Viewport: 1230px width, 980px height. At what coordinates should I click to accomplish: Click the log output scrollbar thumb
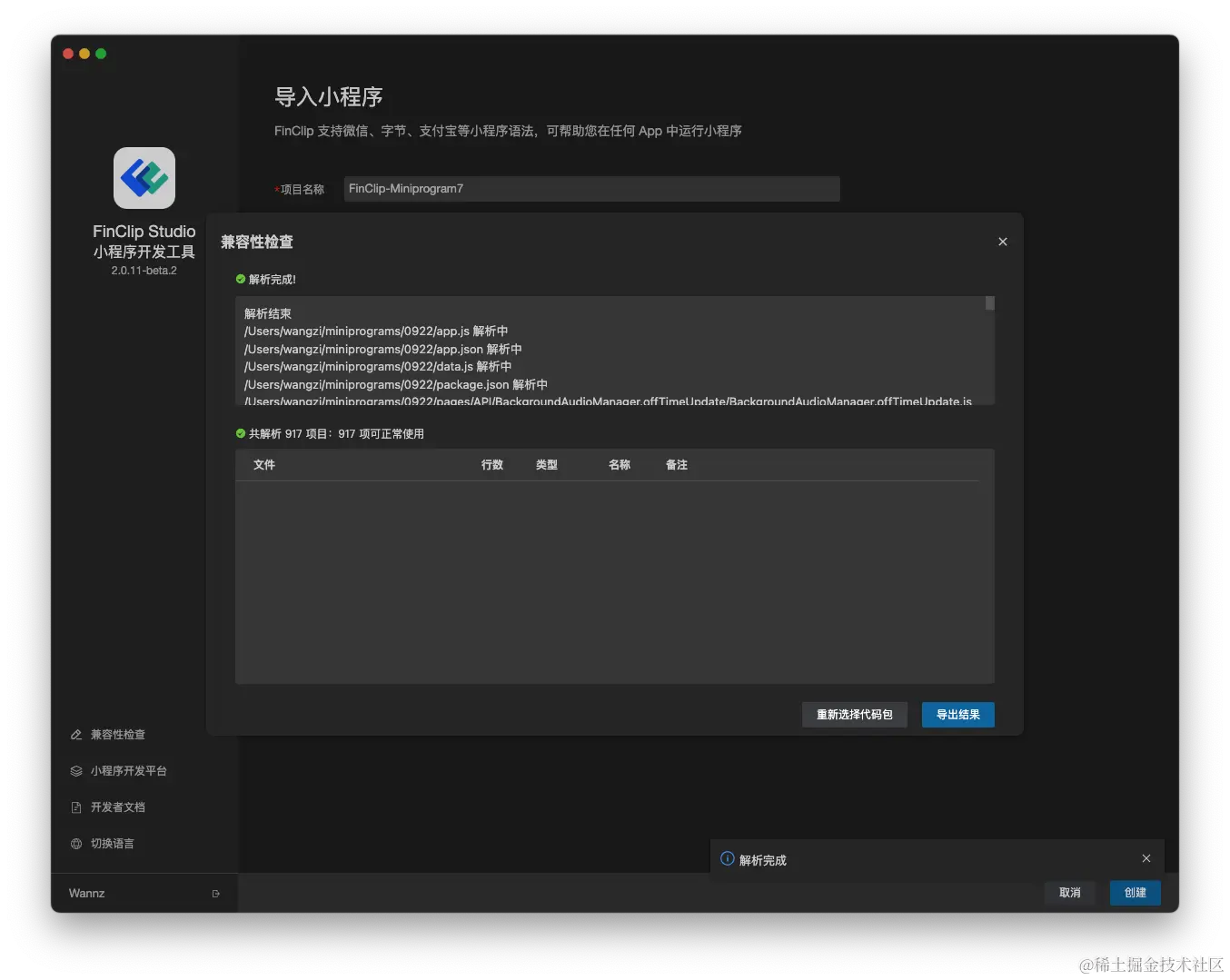(x=990, y=303)
